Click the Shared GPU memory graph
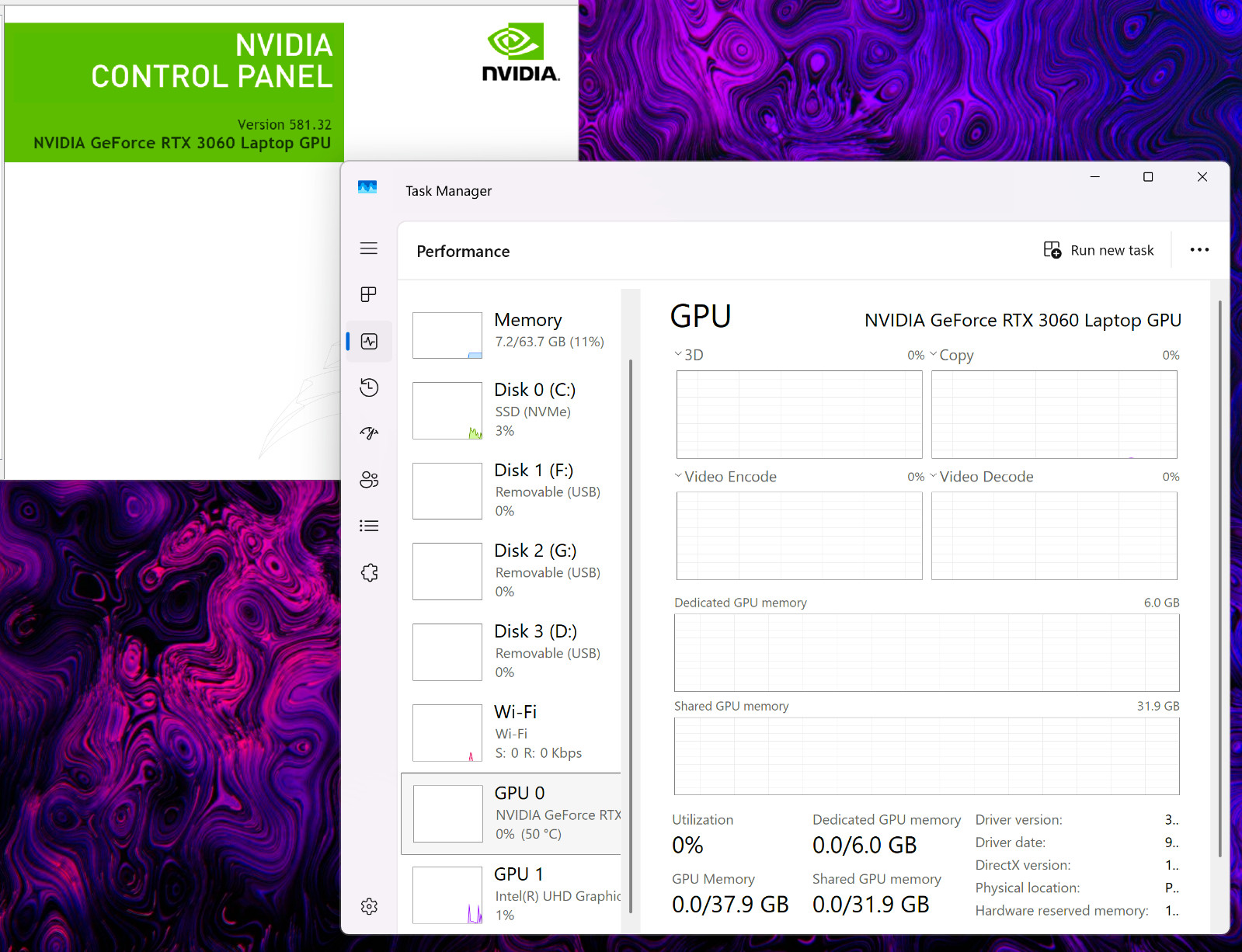The width and height of the screenshot is (1242, 952). [927, 756]
